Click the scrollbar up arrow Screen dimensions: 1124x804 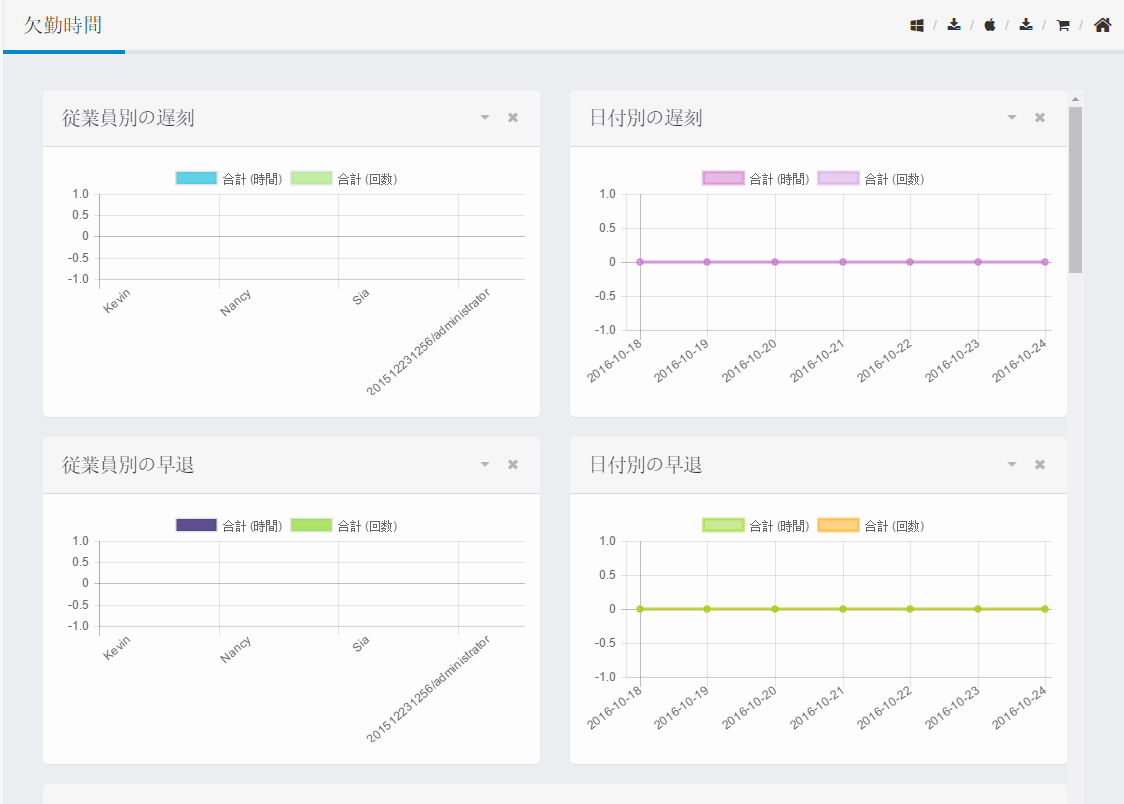(x=1075, y=100)
